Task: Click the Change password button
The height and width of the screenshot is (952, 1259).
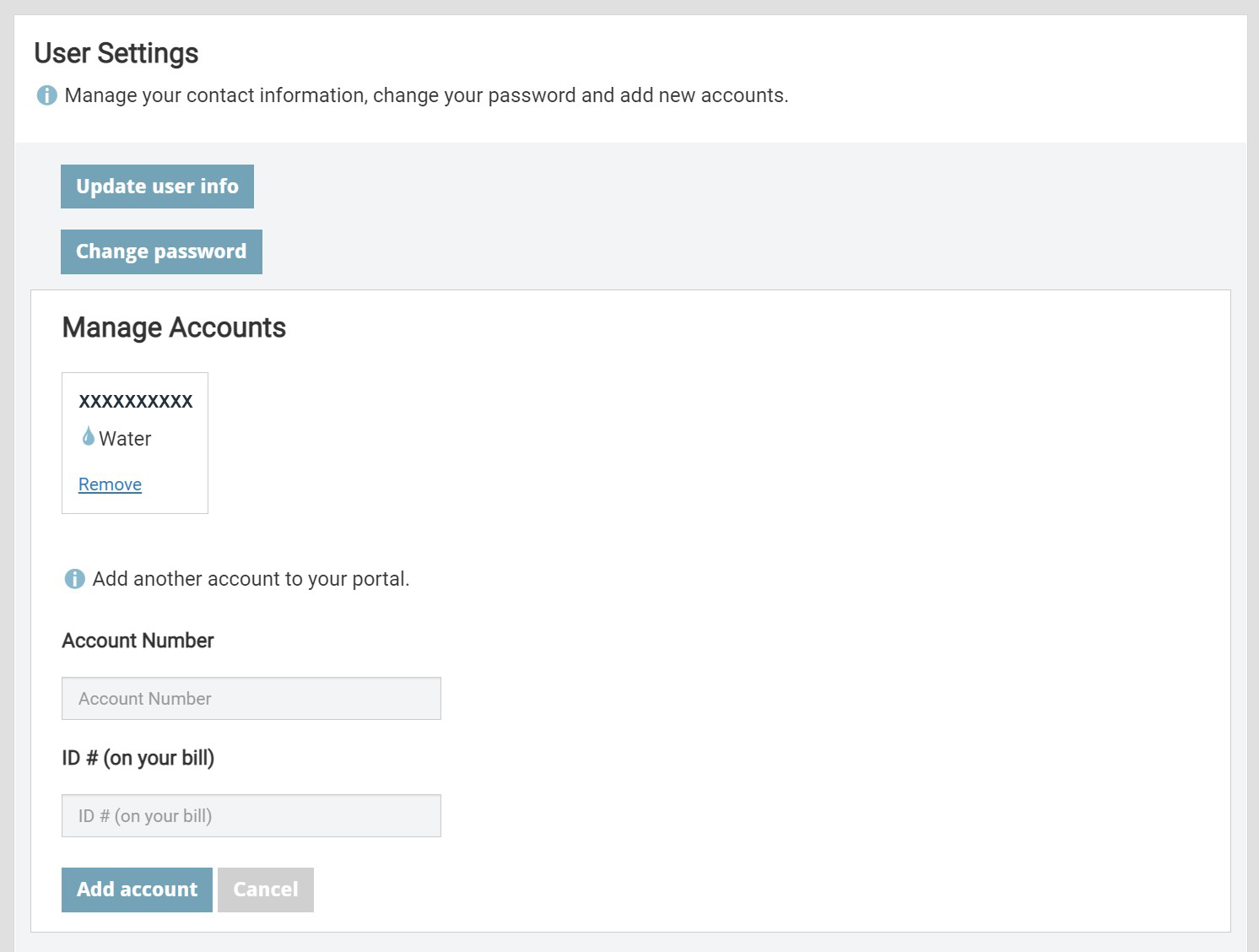Action: tap(161, 252)
